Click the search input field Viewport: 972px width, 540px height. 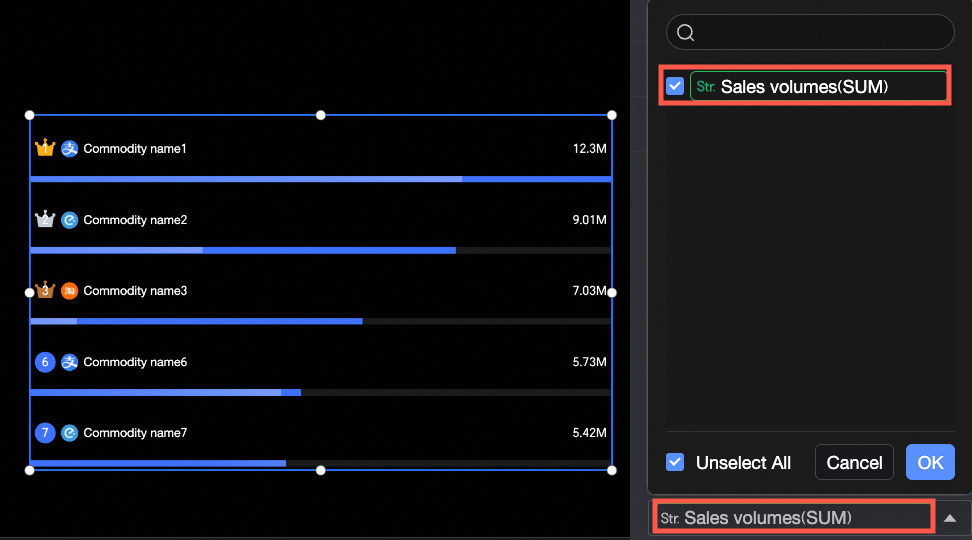coord(810,32)
